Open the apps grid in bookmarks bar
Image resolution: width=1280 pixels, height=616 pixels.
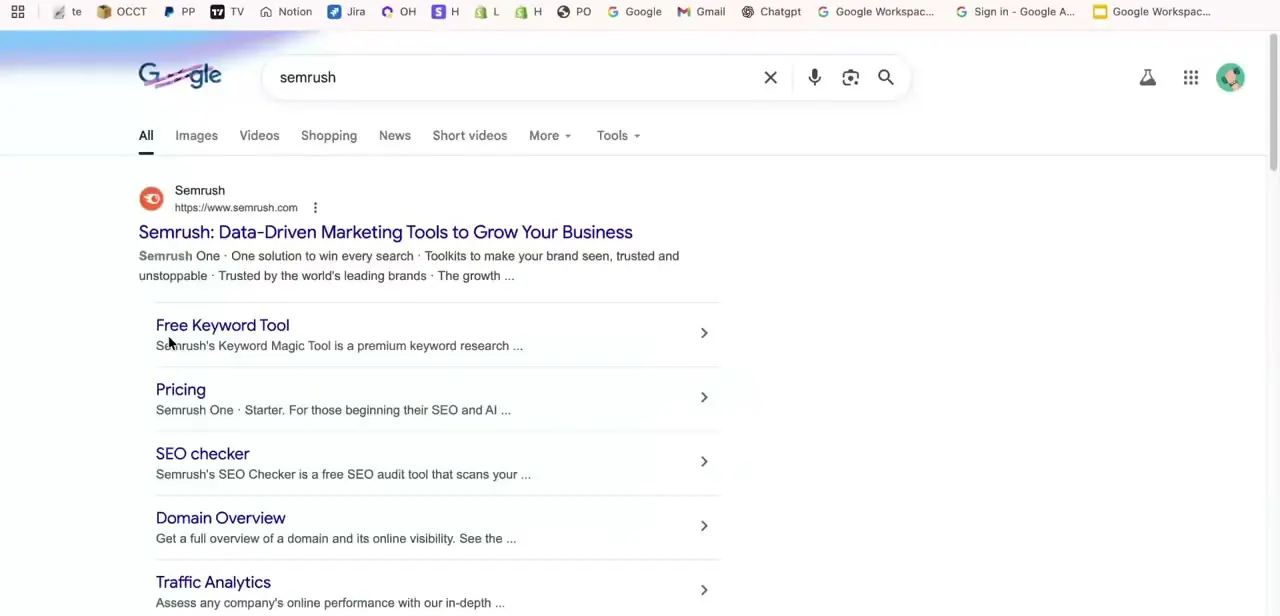tap(18, 12)
